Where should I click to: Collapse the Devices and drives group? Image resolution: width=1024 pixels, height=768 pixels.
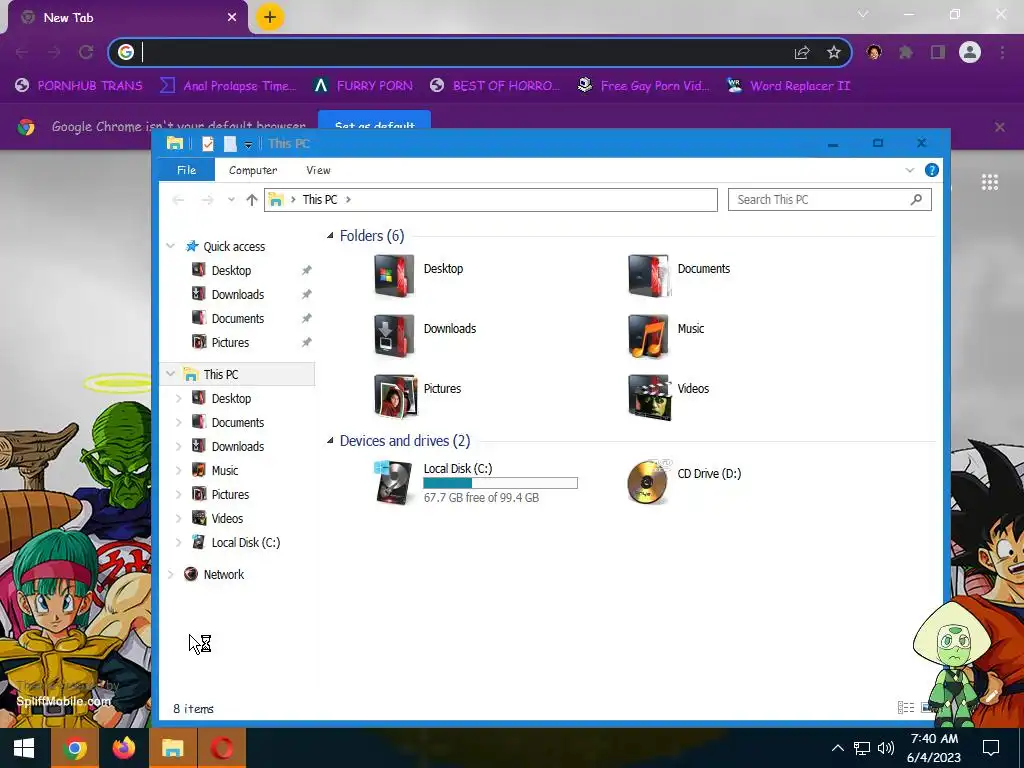pos(330,441)
